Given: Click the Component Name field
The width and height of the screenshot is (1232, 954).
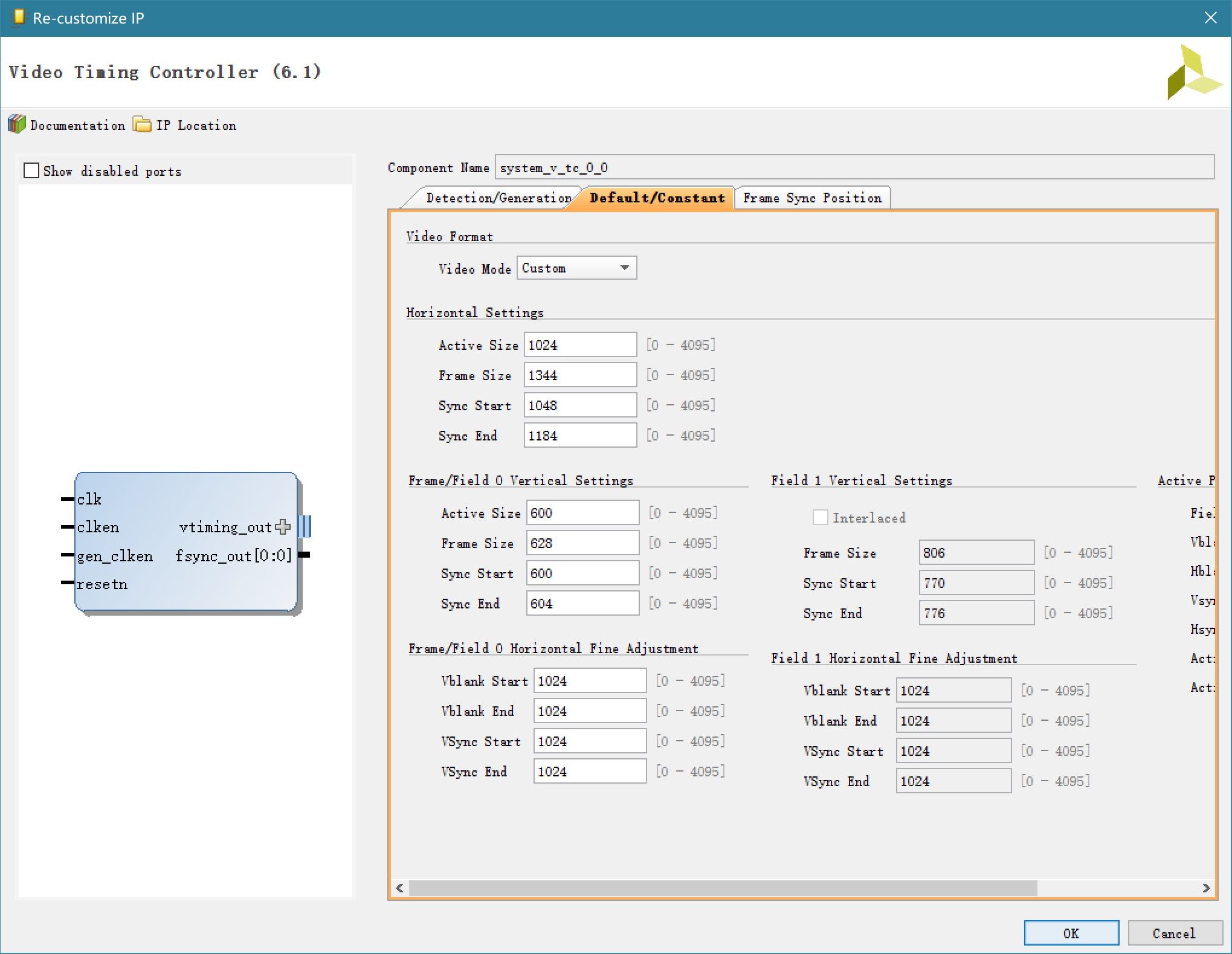Looking at the screenshot, I should (854, 167).
